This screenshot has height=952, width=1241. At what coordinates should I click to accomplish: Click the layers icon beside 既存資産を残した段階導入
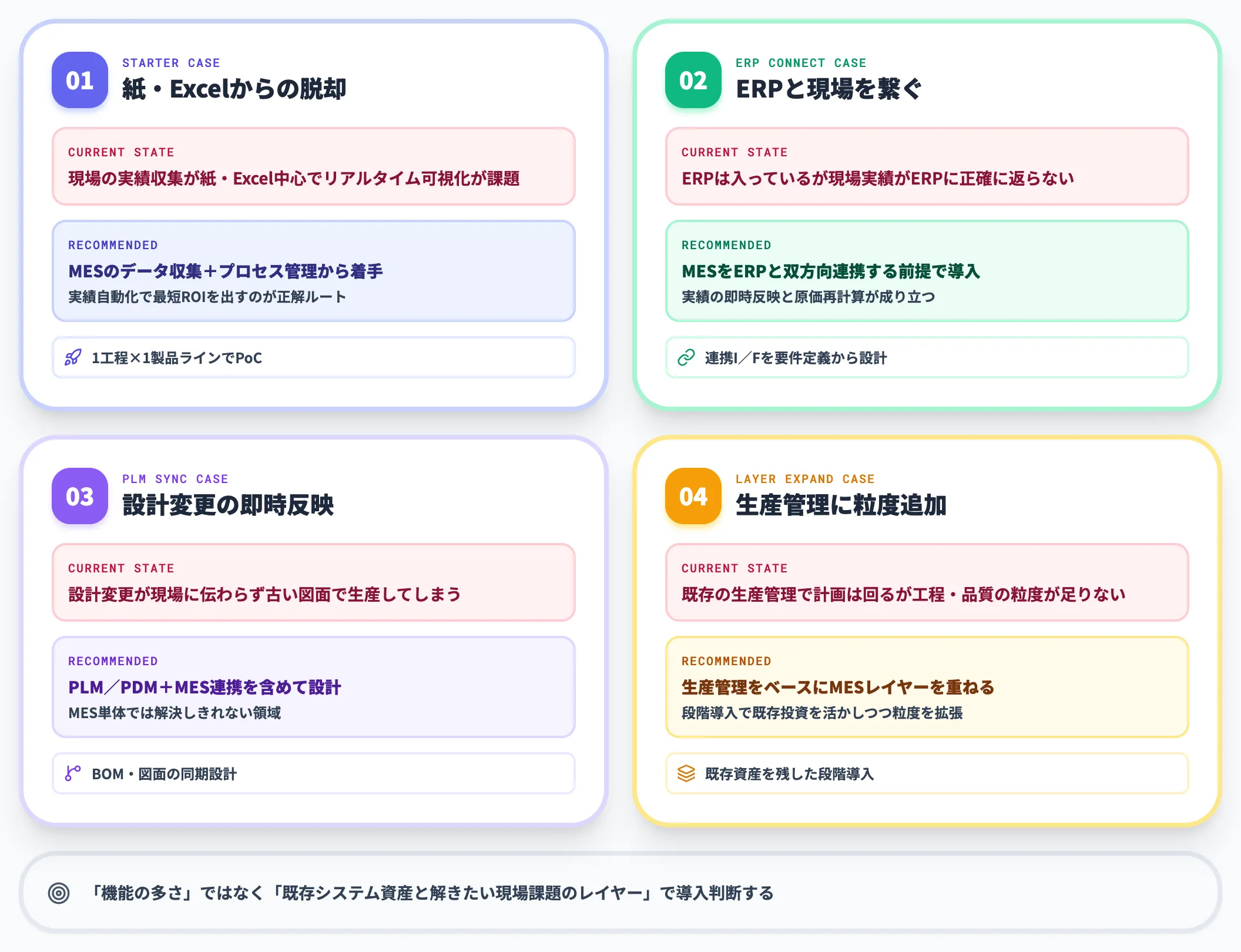click(685, 773)
